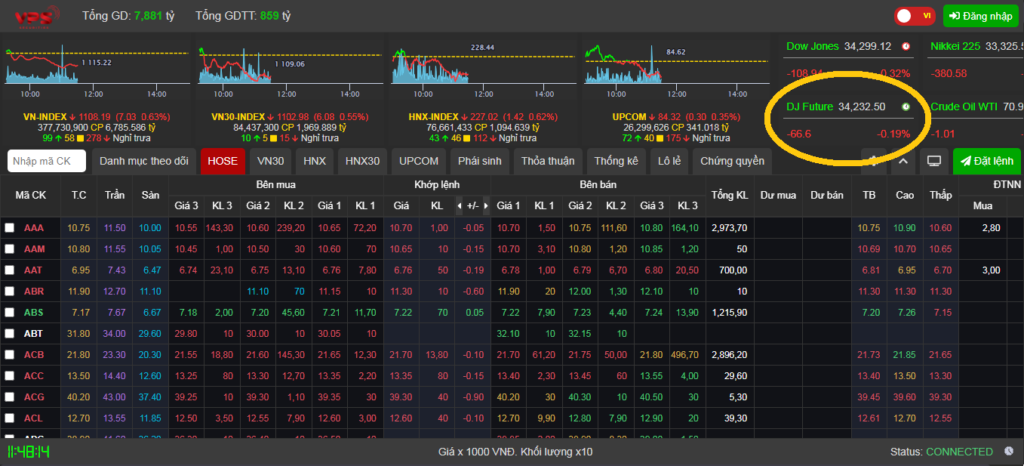1024x466 pixels.
Task: Switch to the HNX30 tab
Action: pyautogui.click(x=362, y=161)
